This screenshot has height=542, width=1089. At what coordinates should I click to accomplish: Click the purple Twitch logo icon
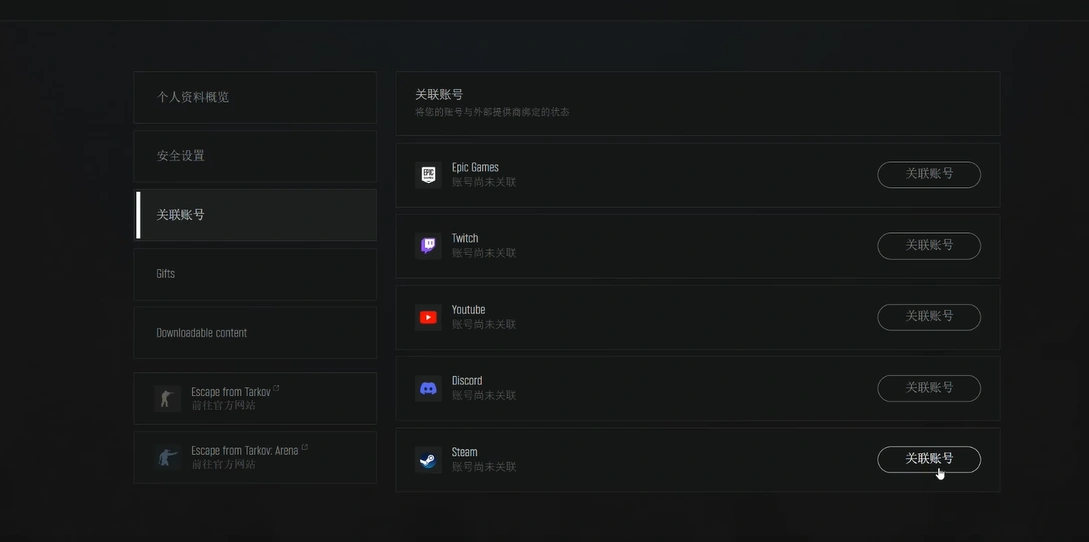(428, 246)
